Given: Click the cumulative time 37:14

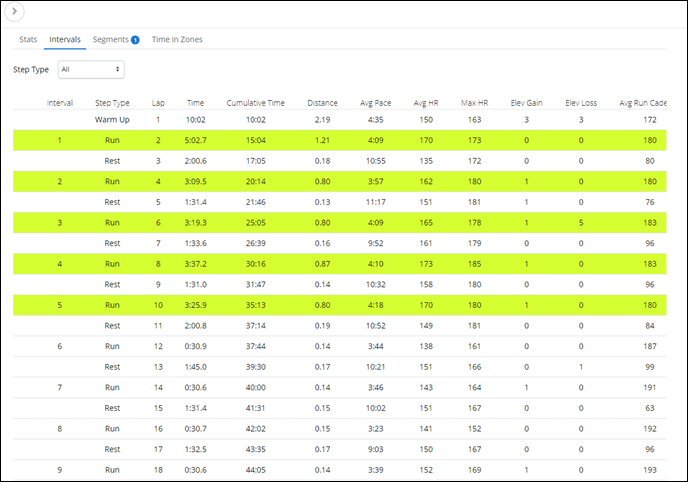Looking at the screenshot, I should pos(255,326).
